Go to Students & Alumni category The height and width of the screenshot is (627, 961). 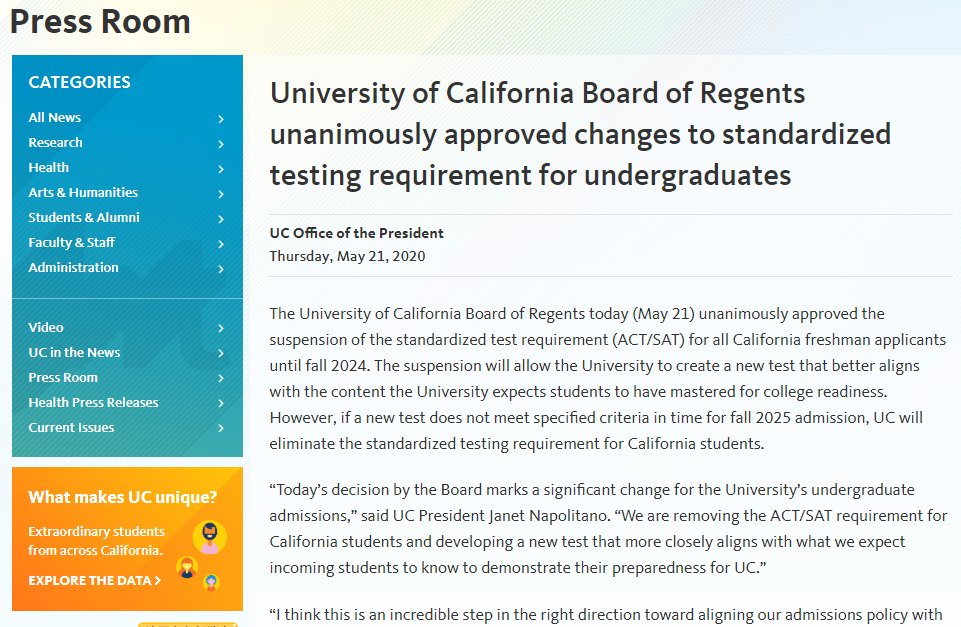[84, 217]
